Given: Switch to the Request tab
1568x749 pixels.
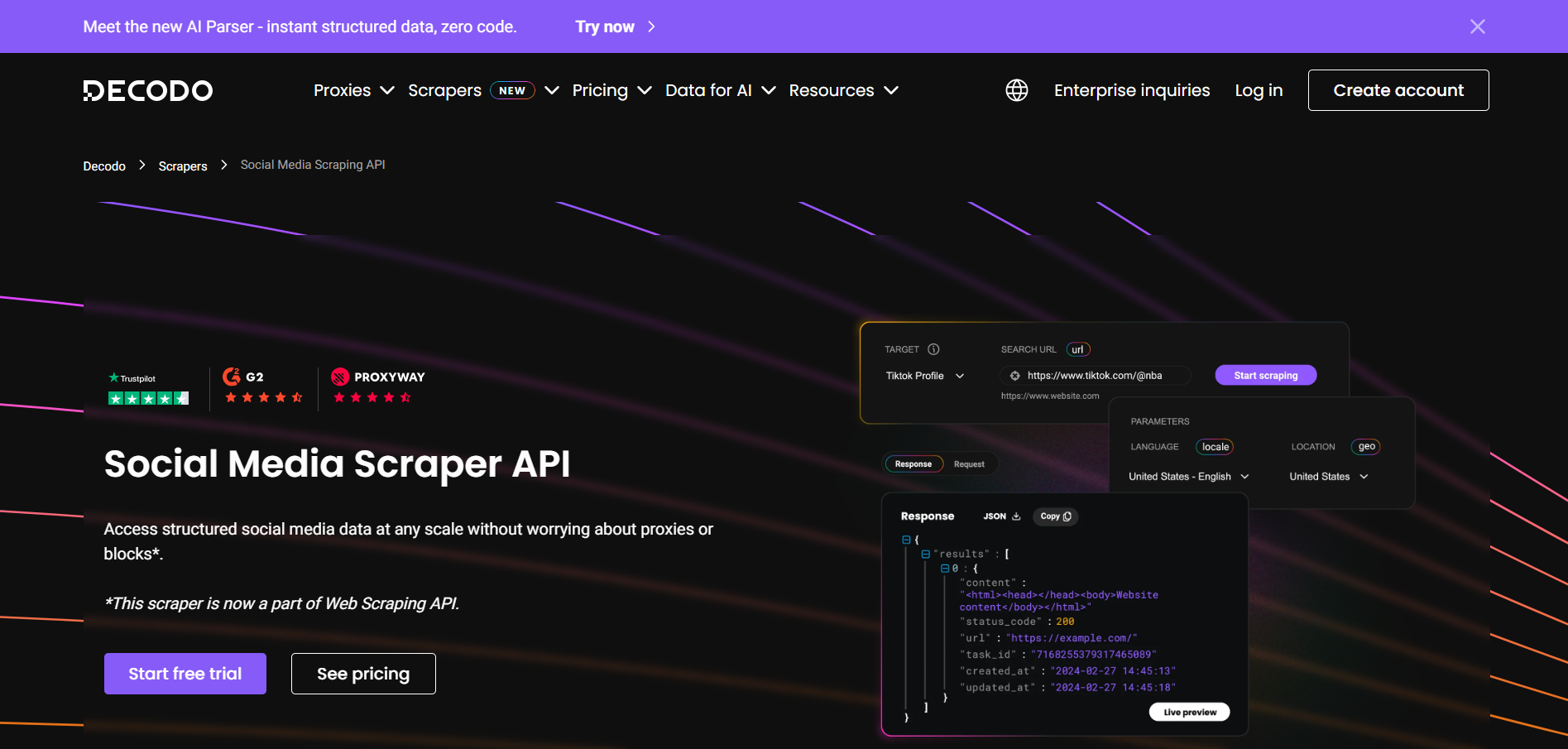Looking at the screenshot, I should coord(969,464).
